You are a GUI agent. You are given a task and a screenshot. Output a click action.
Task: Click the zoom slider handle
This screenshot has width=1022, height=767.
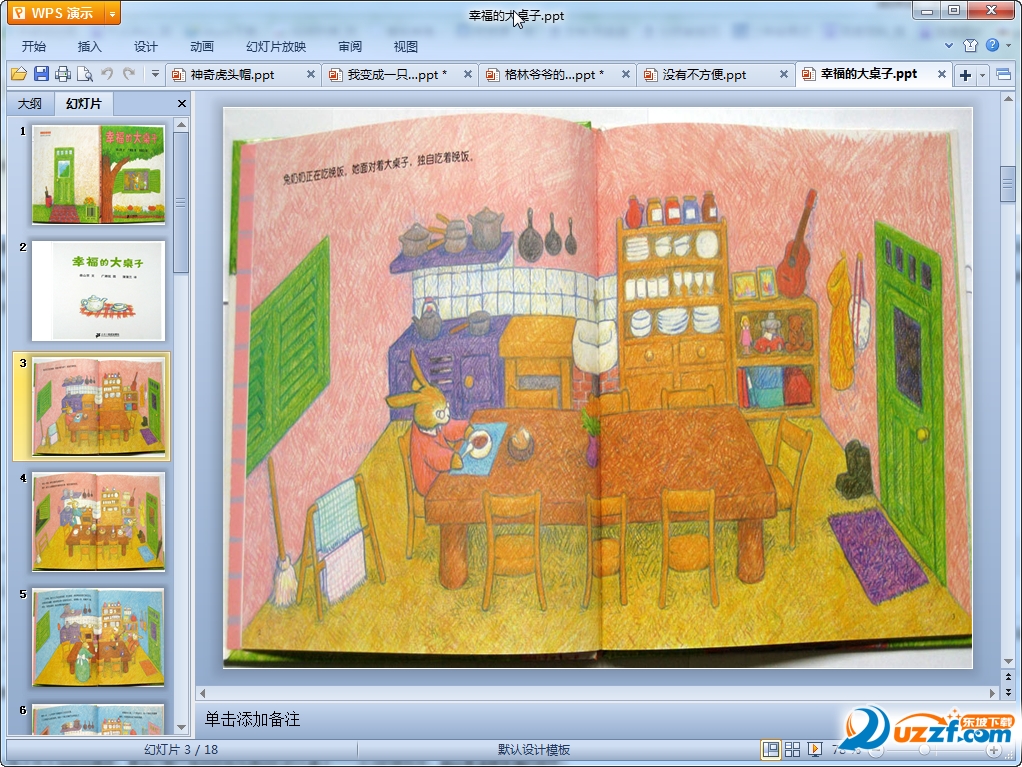pyautogui.click(x=924, y=750)
